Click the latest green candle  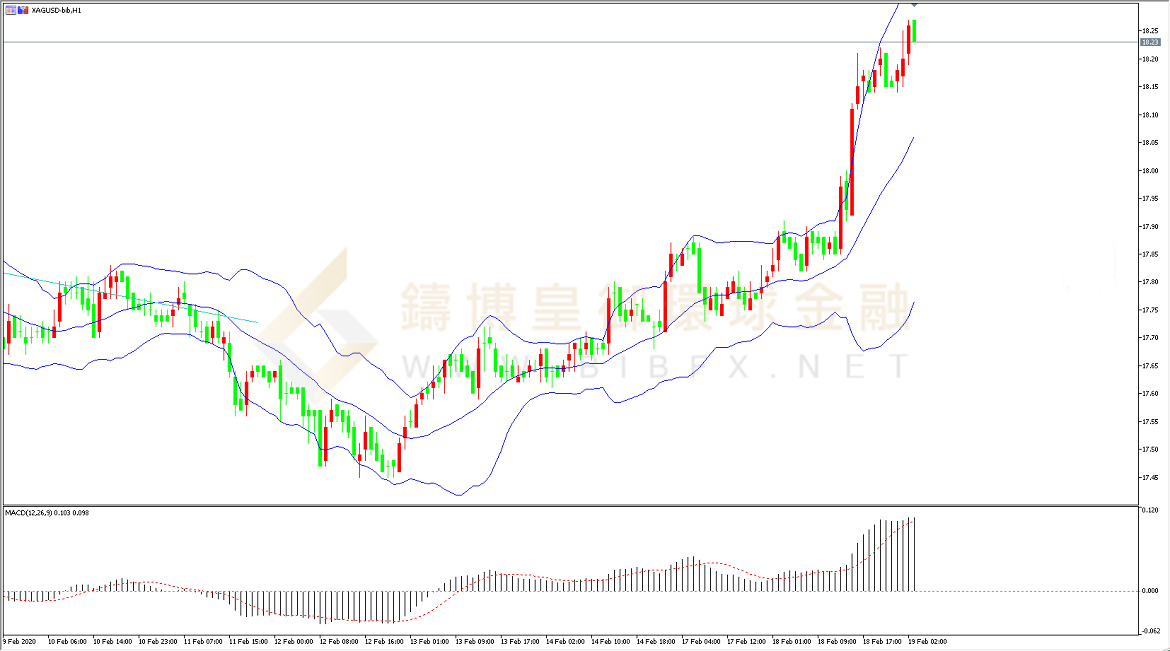pos(914,30)
